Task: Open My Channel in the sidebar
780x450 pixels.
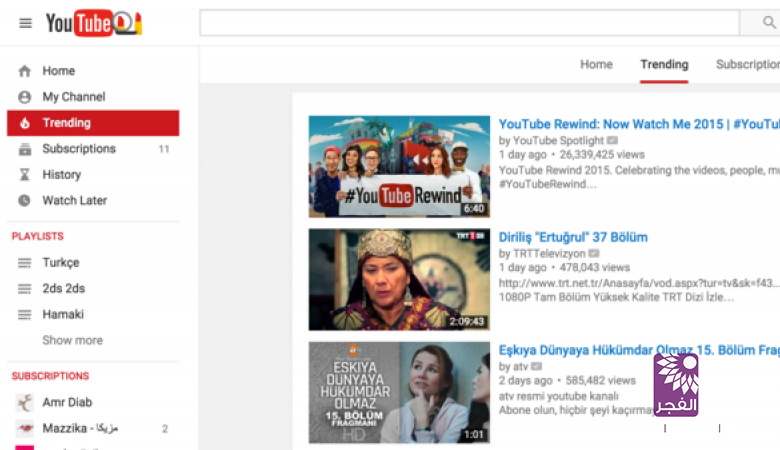Action: (73, 97)
